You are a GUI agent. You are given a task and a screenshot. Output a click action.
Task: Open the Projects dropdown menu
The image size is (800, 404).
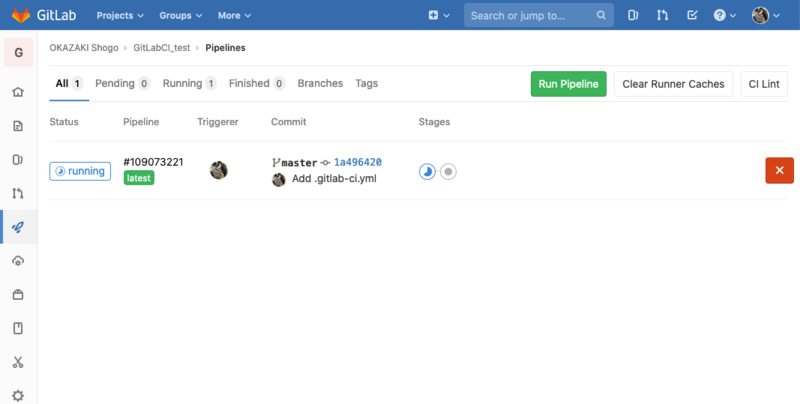(120, 15)
